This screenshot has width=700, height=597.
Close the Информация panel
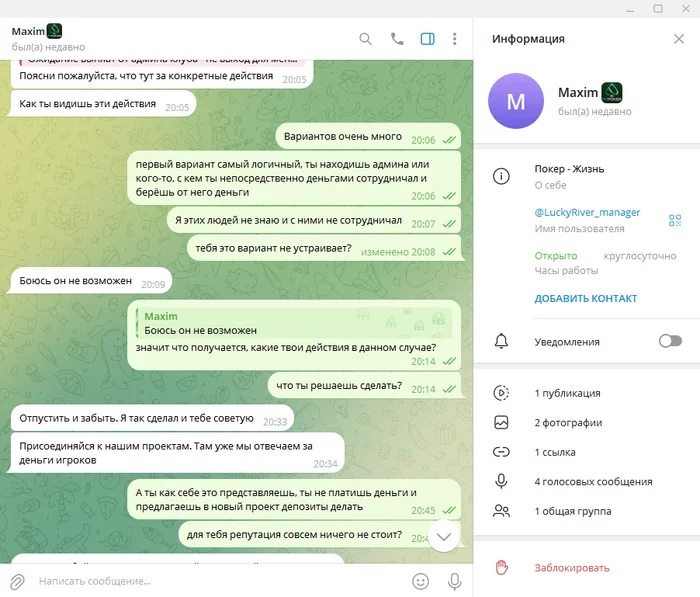(x=679, y=39)
